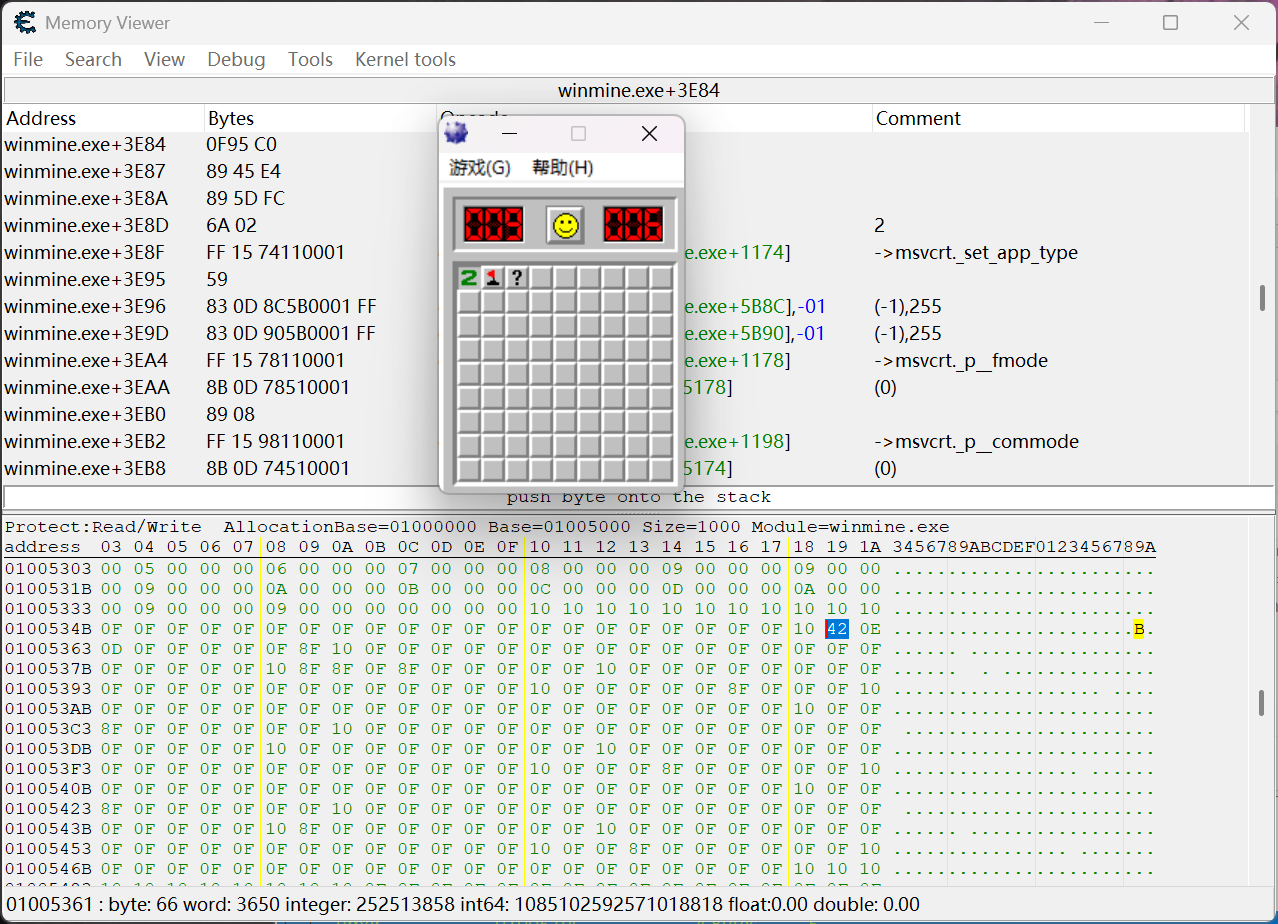Click the comment ->msvcrt._p__commode

[976, 441]
